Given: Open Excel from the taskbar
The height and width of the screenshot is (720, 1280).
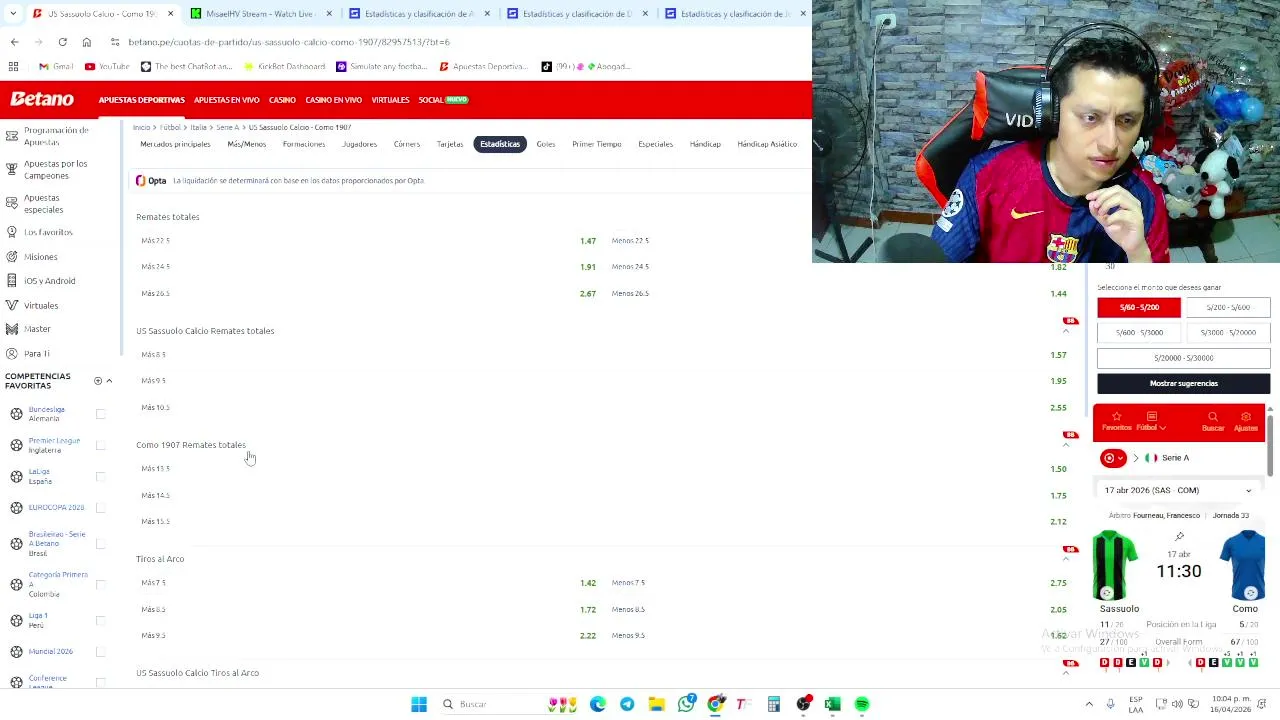Looking at the screenshot, I should (832, 704).
